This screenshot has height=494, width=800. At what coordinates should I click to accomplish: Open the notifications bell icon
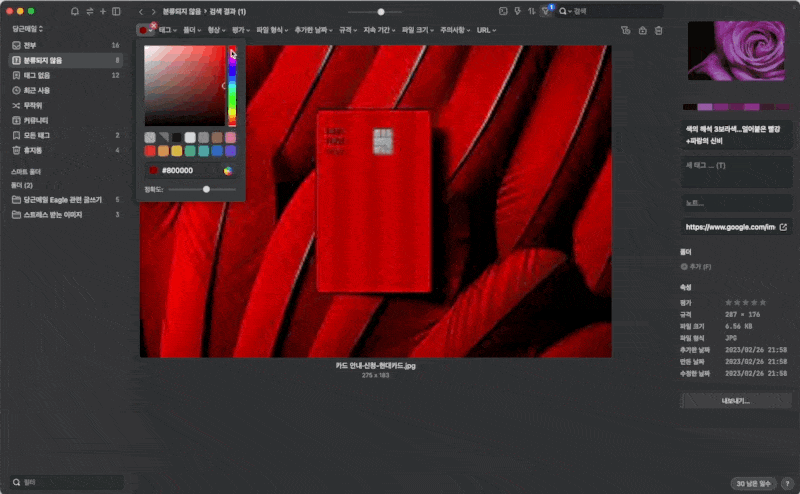pos(75,11)
